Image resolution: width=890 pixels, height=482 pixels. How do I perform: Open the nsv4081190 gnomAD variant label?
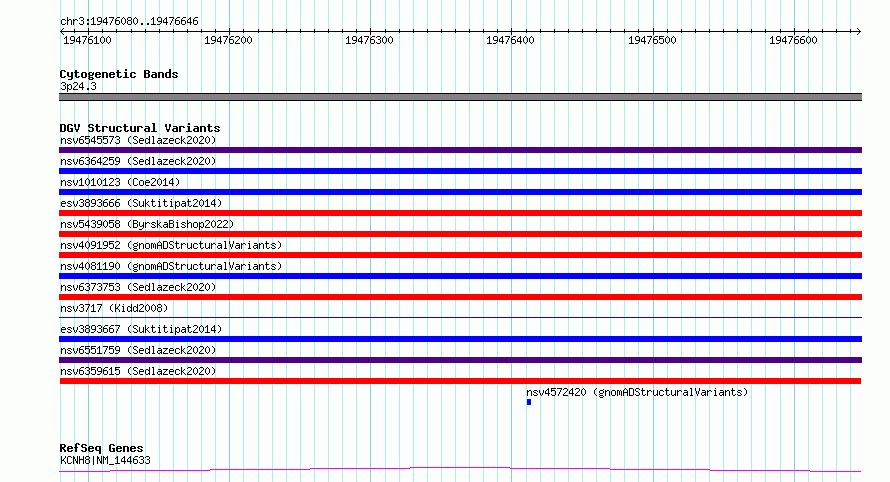171,266
